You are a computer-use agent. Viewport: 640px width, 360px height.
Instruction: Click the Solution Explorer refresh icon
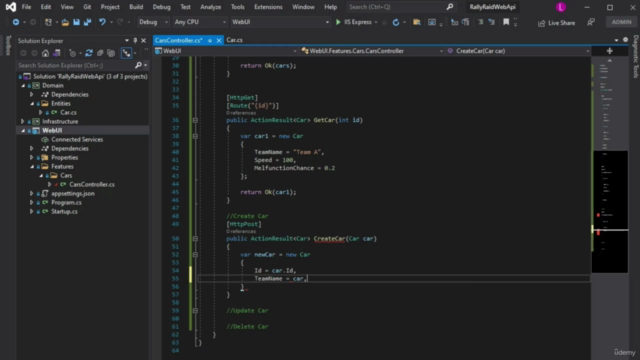point(89,53)
